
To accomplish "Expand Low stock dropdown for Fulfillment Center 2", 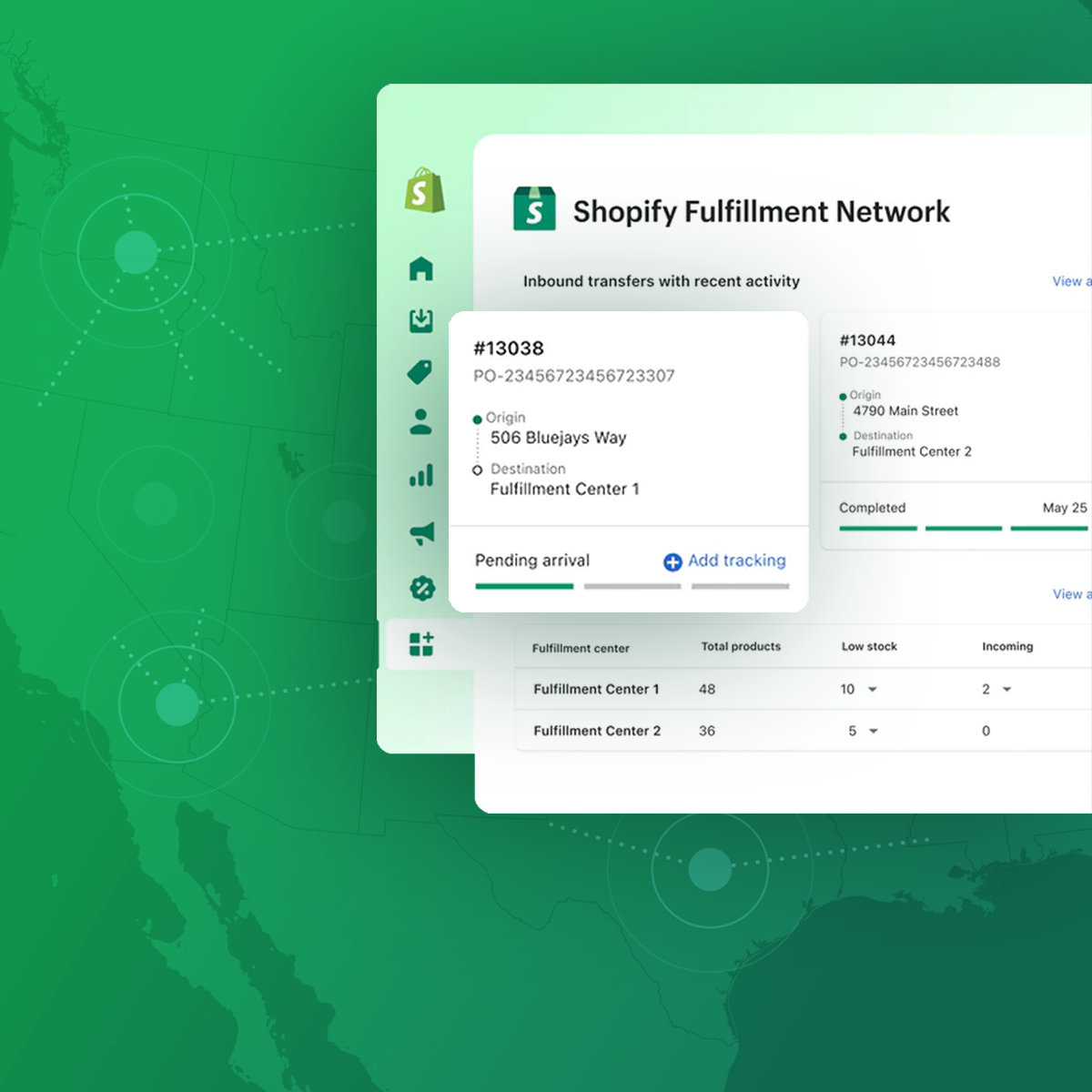I will click(x=874, y=731).
